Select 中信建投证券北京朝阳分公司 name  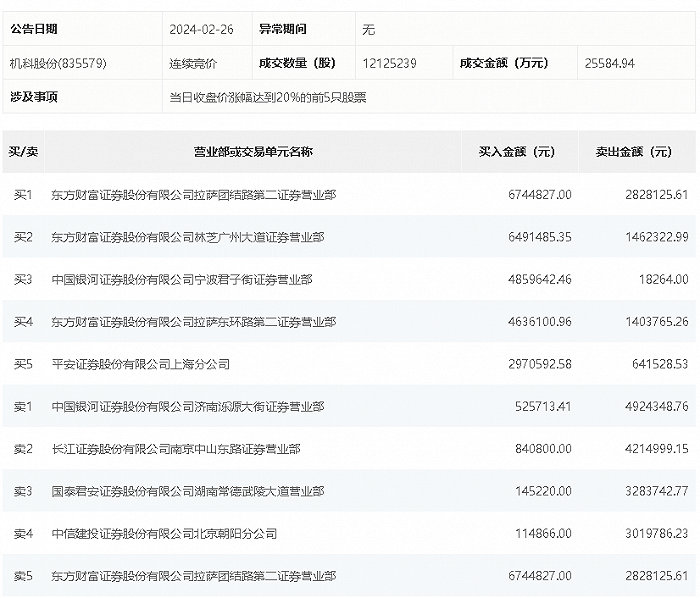[x=164, y=533]
